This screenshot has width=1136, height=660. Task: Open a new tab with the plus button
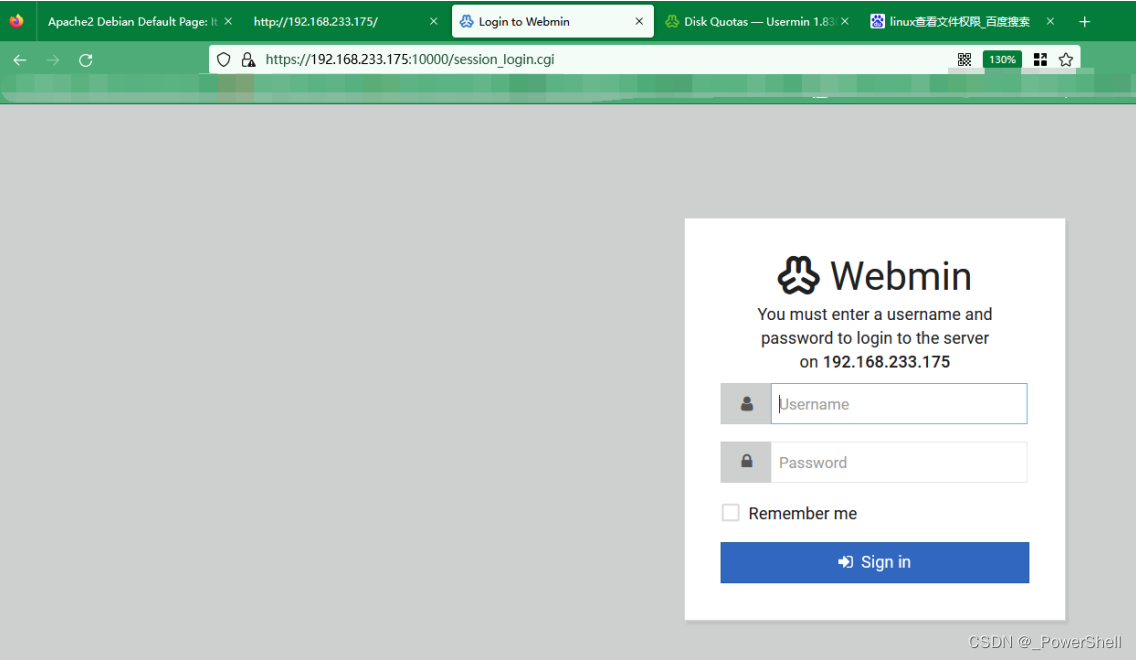coord(1085,22)
